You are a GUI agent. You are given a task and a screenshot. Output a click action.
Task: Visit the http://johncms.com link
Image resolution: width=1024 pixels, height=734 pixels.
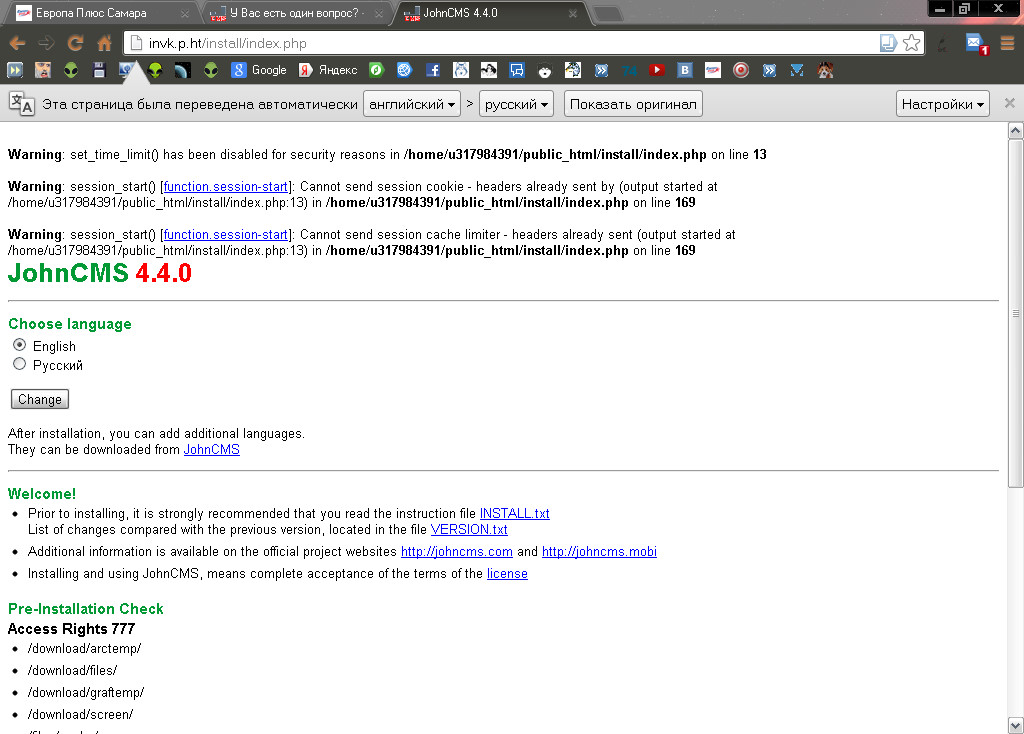coord(456,552)
